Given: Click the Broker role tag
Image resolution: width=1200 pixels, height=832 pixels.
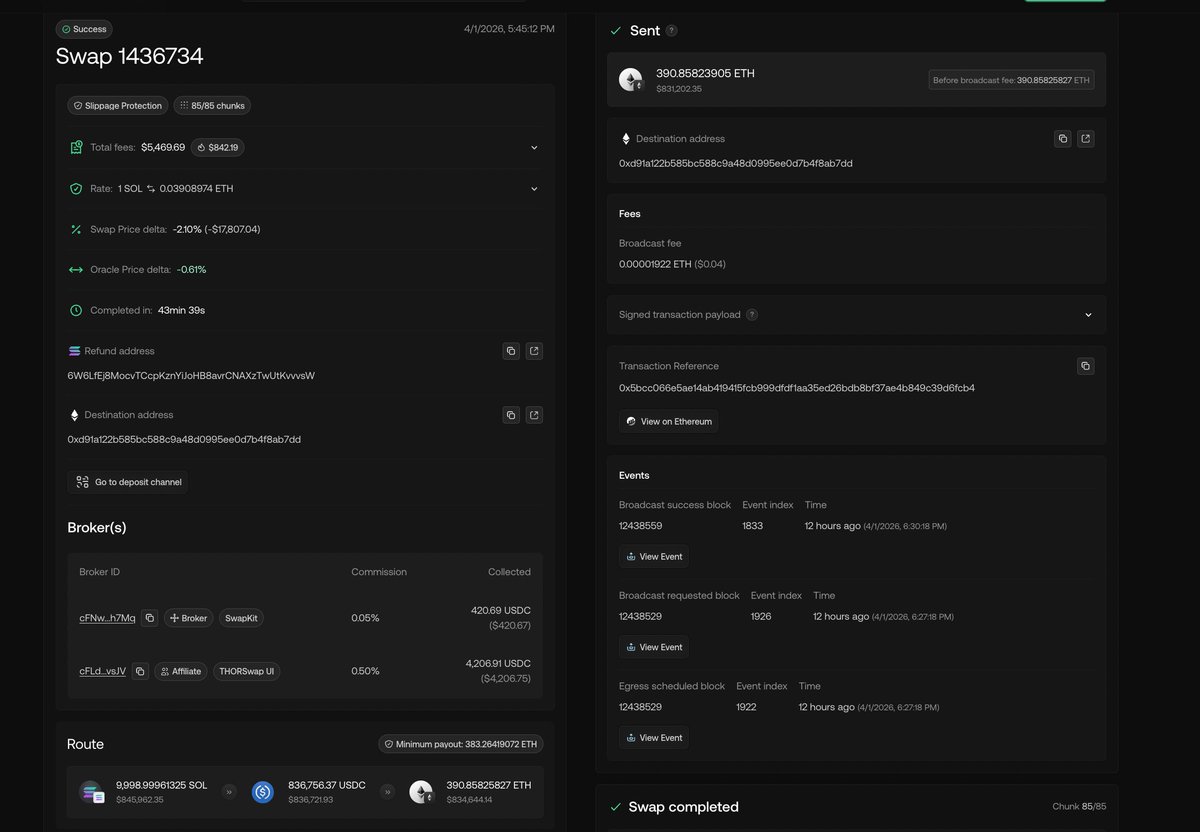Looking at the screenshot, I should tap(189, 618).
